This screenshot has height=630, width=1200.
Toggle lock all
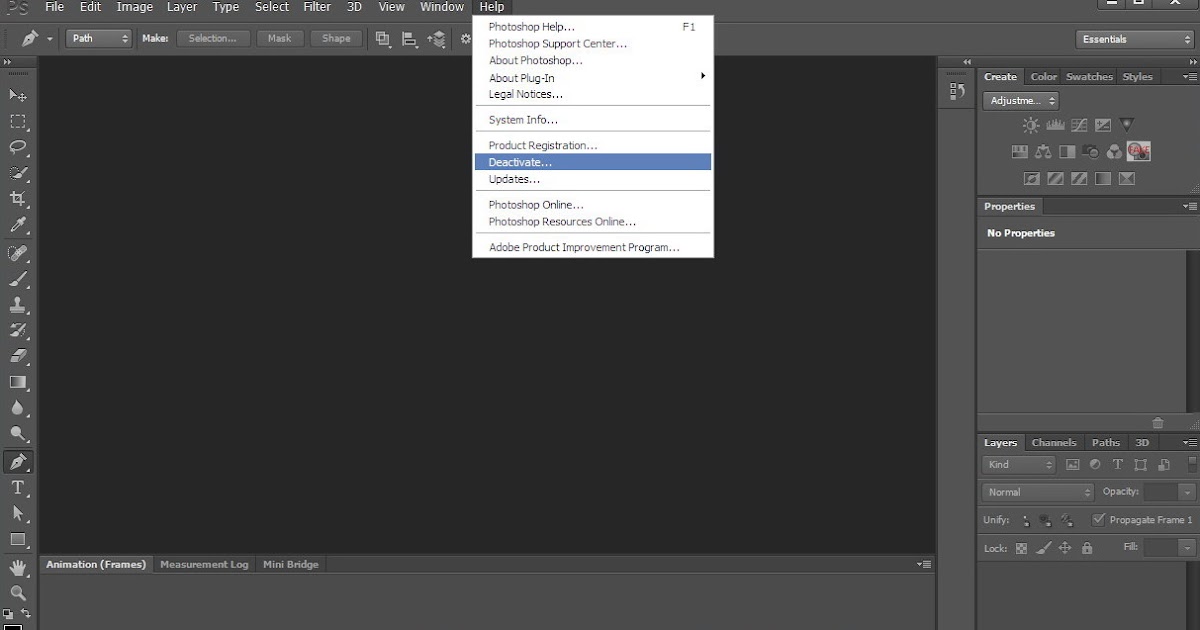[1087, 548]
